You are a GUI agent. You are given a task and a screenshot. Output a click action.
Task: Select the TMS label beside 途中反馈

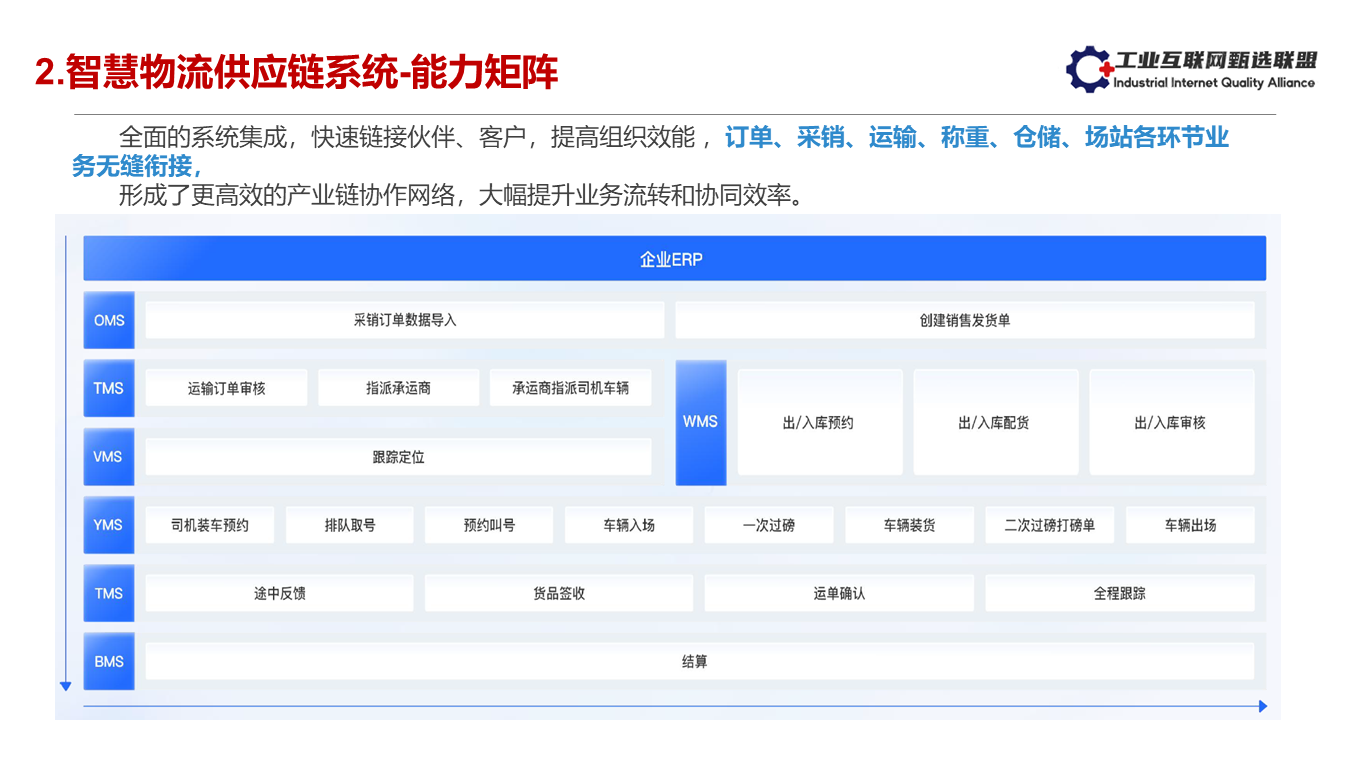pos(109,593)
